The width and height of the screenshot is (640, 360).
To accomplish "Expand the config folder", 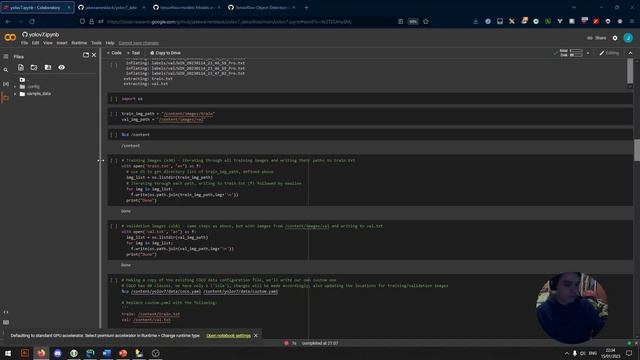I will tap(15, 87).
